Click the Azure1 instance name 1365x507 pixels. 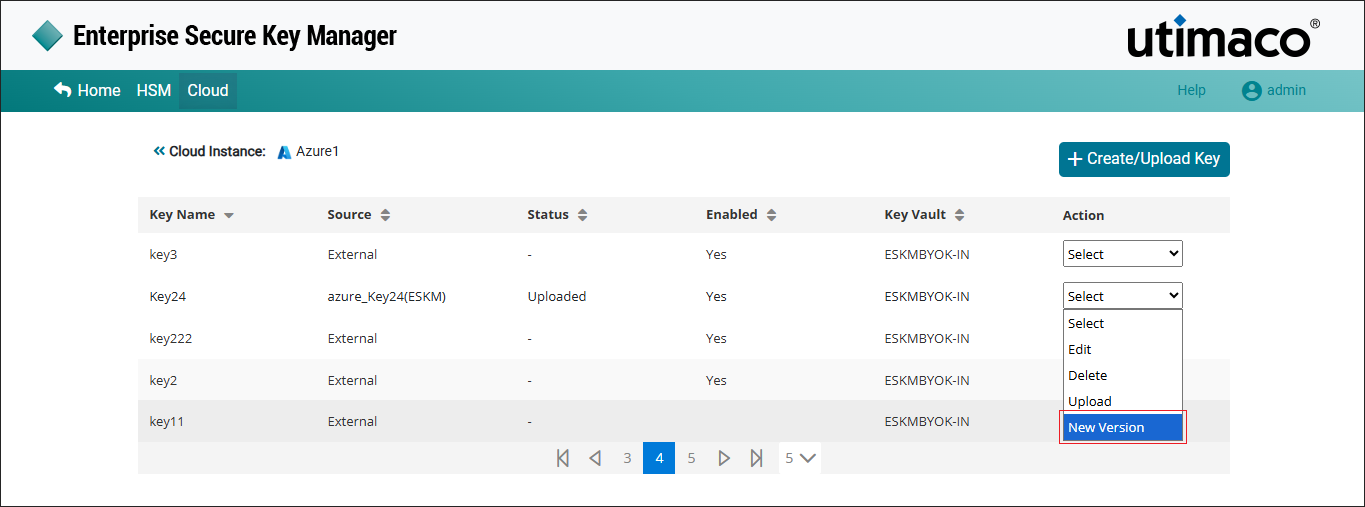tap(318, 151)
